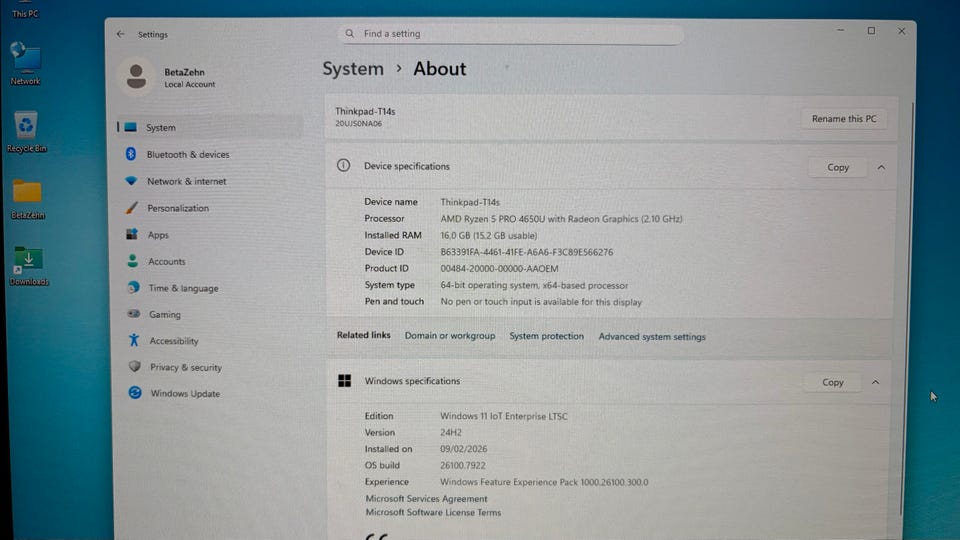Click Edition Windows 11 IoT Enterprise LTSC
This screenshot has width=960, height=540.
tap(504, 416)
